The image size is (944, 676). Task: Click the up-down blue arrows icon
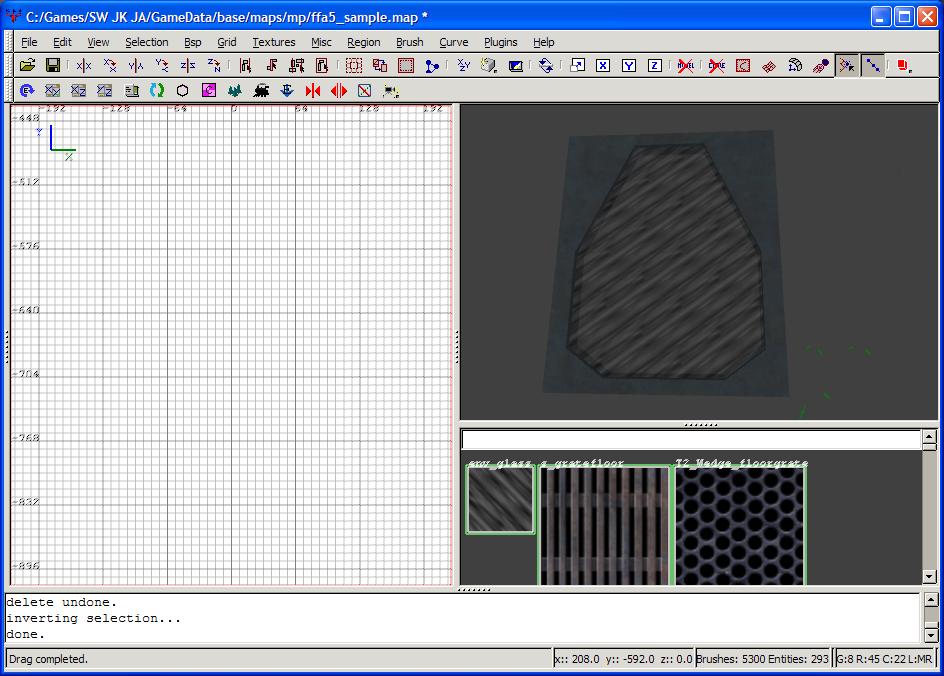[546, 65]
